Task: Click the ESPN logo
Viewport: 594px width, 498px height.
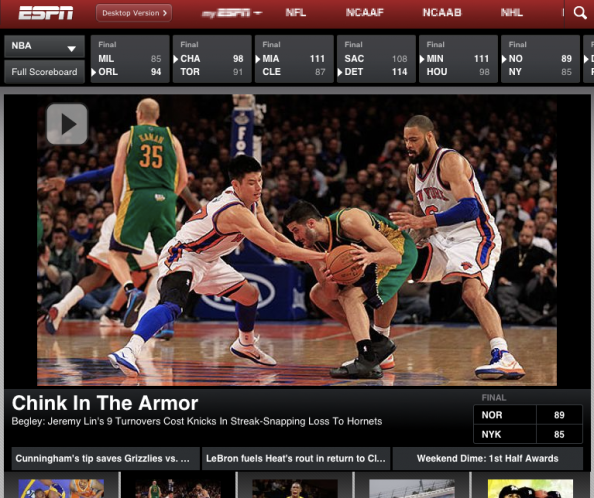Action: click(46, 13)
